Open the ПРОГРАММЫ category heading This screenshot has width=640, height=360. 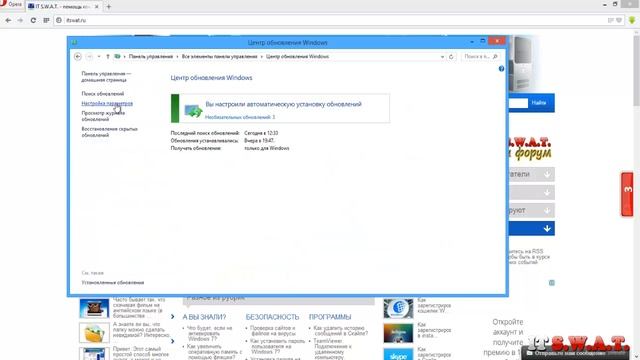[330, 317]
